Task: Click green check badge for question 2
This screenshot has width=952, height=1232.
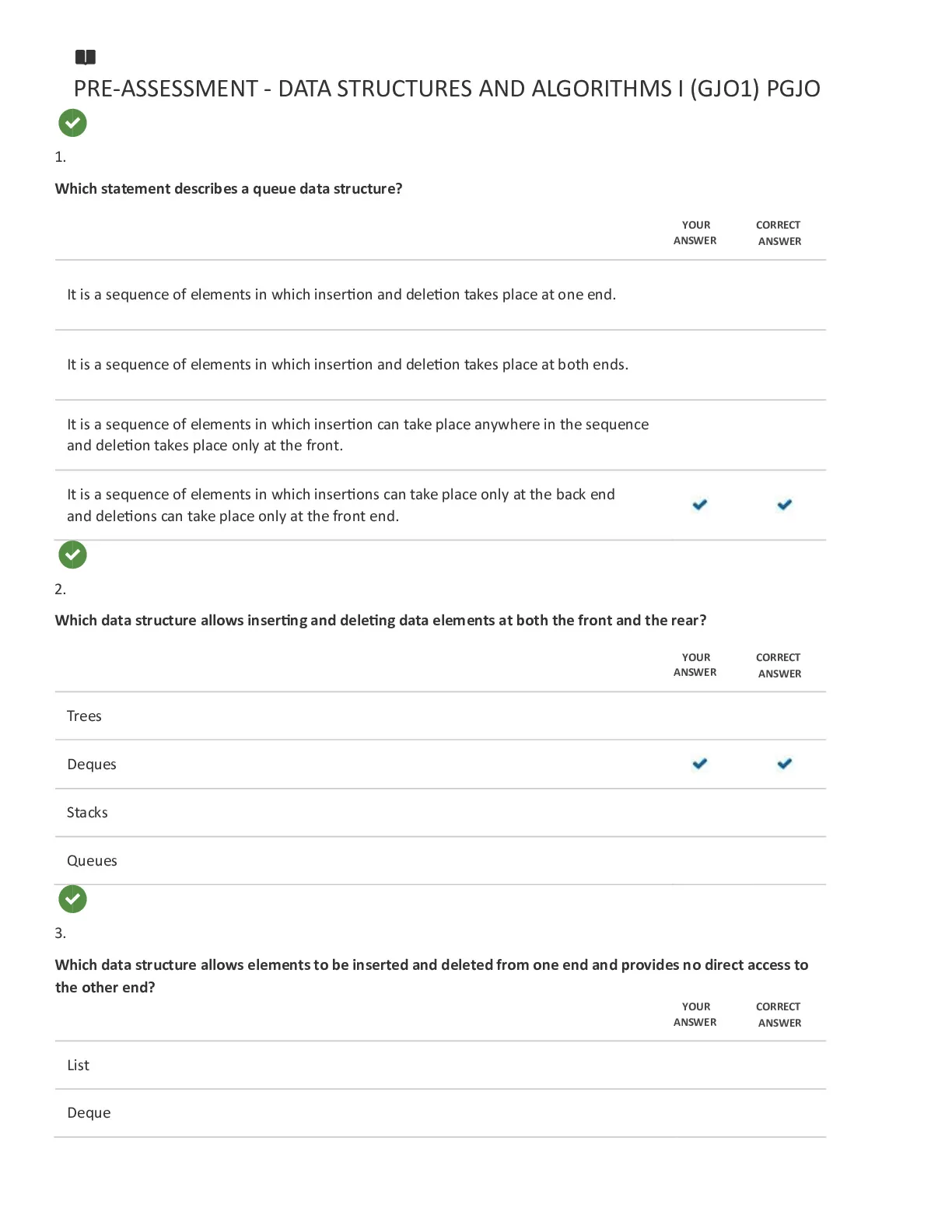Action: tap(72, 555)
